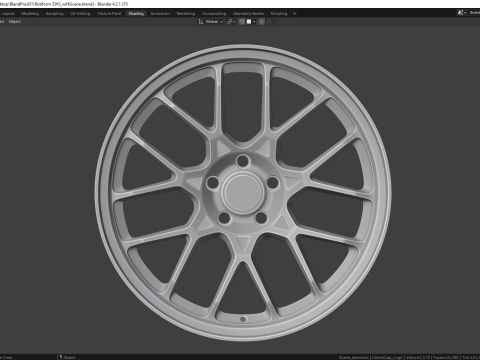
Task: Open the UV Editing workspace tab
Action: click(80, 14)
